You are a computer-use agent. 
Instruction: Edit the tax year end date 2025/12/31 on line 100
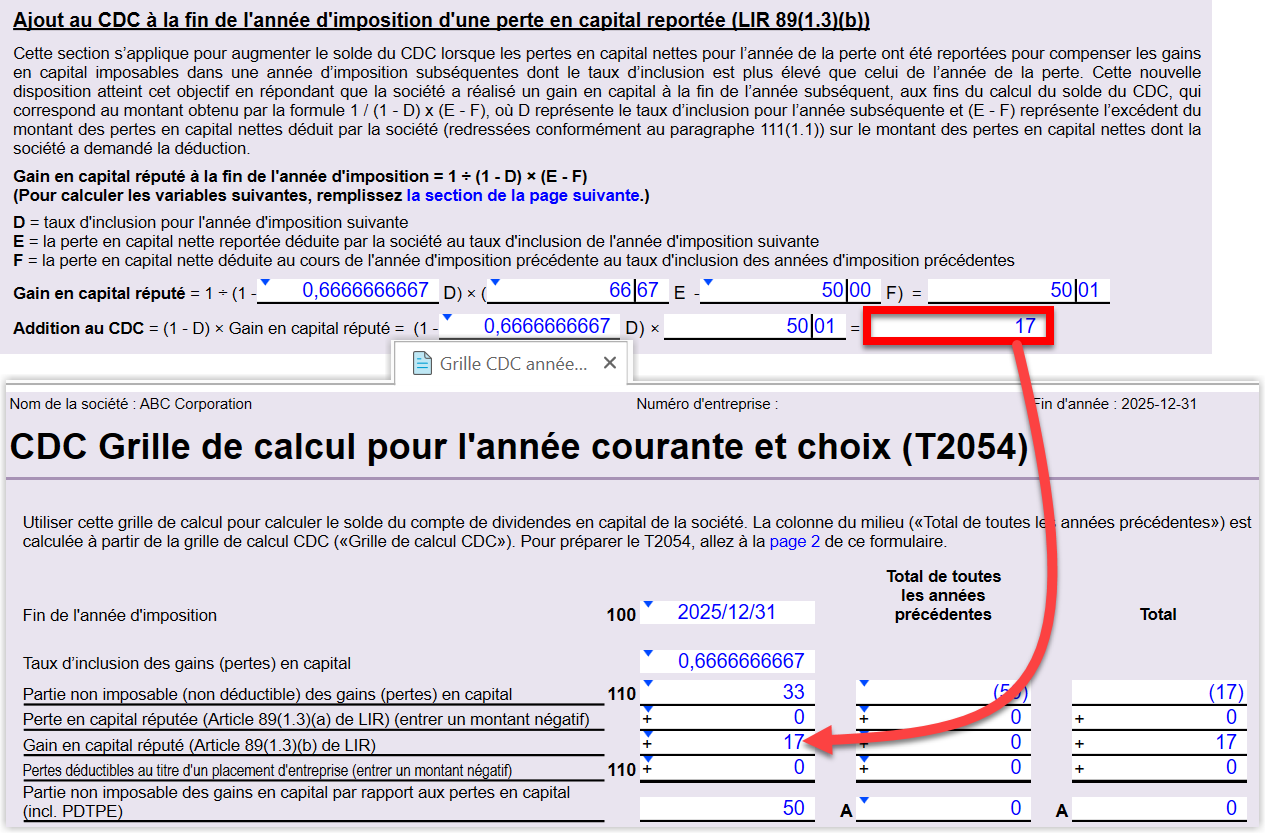(x=728, y=613)
